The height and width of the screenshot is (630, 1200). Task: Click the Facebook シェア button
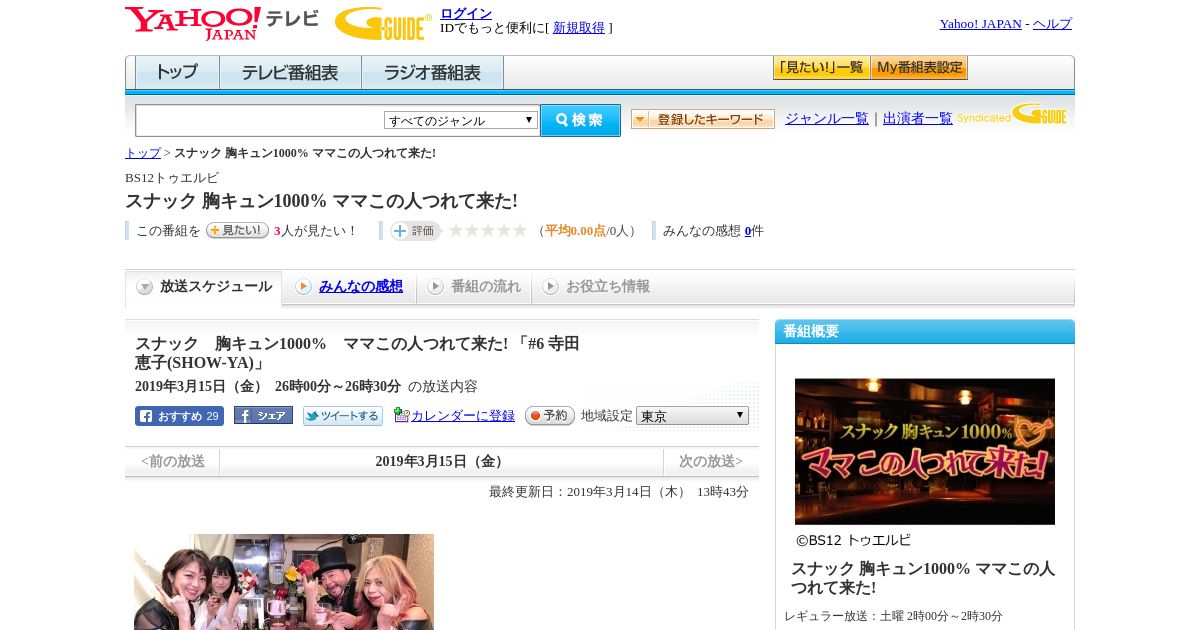click(263, 416)
